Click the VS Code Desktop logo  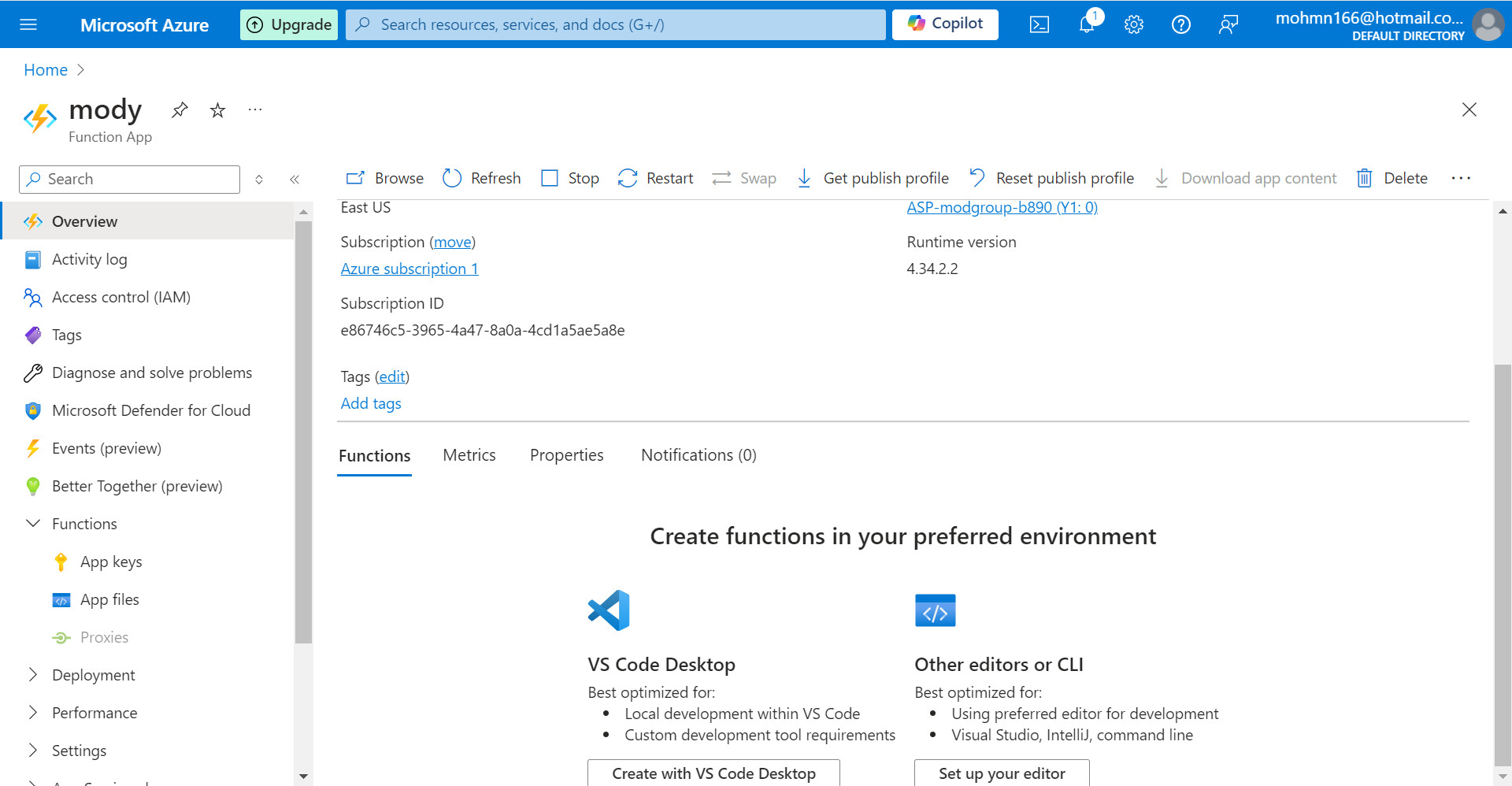(x=609, y=610)
